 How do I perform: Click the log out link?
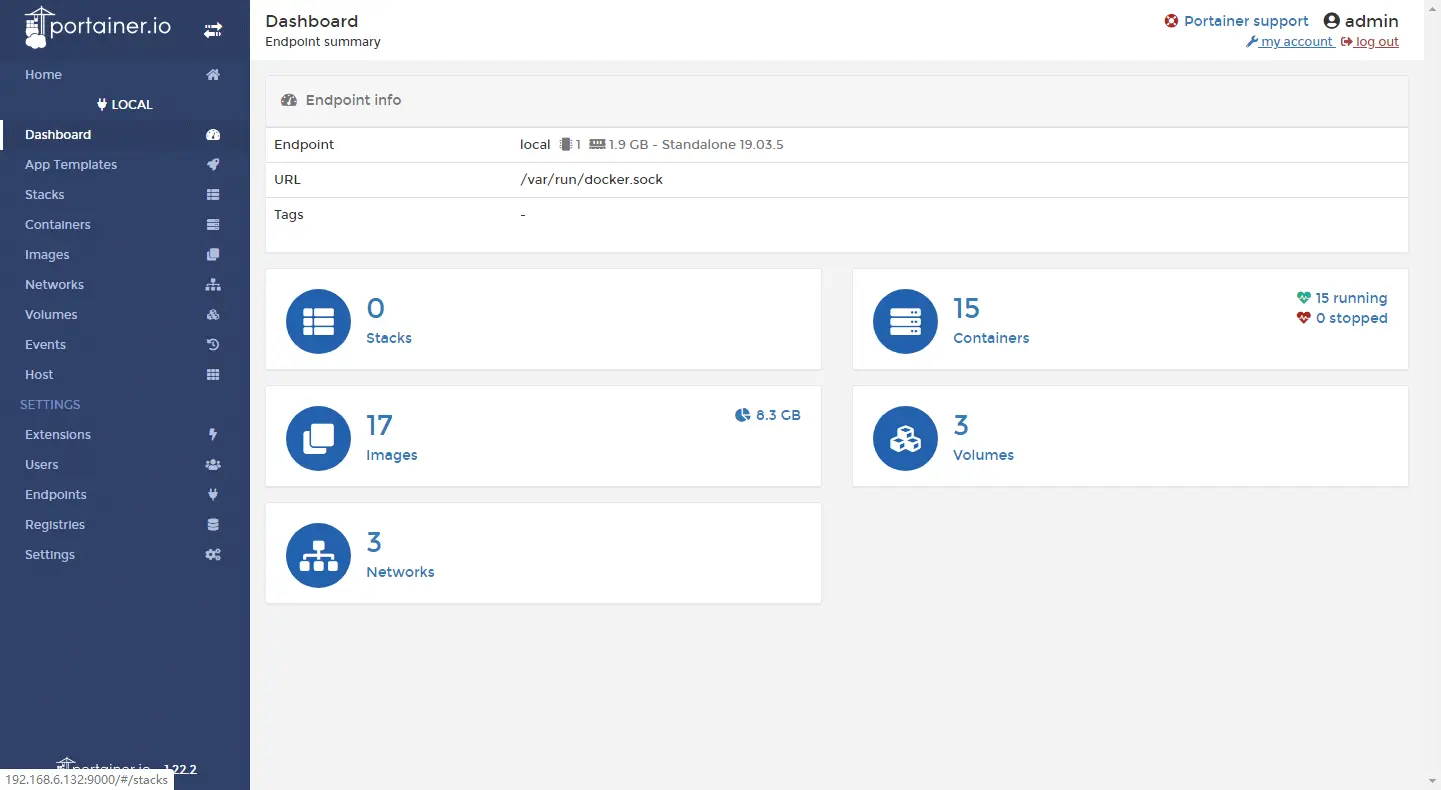(x=1370, y=42)
